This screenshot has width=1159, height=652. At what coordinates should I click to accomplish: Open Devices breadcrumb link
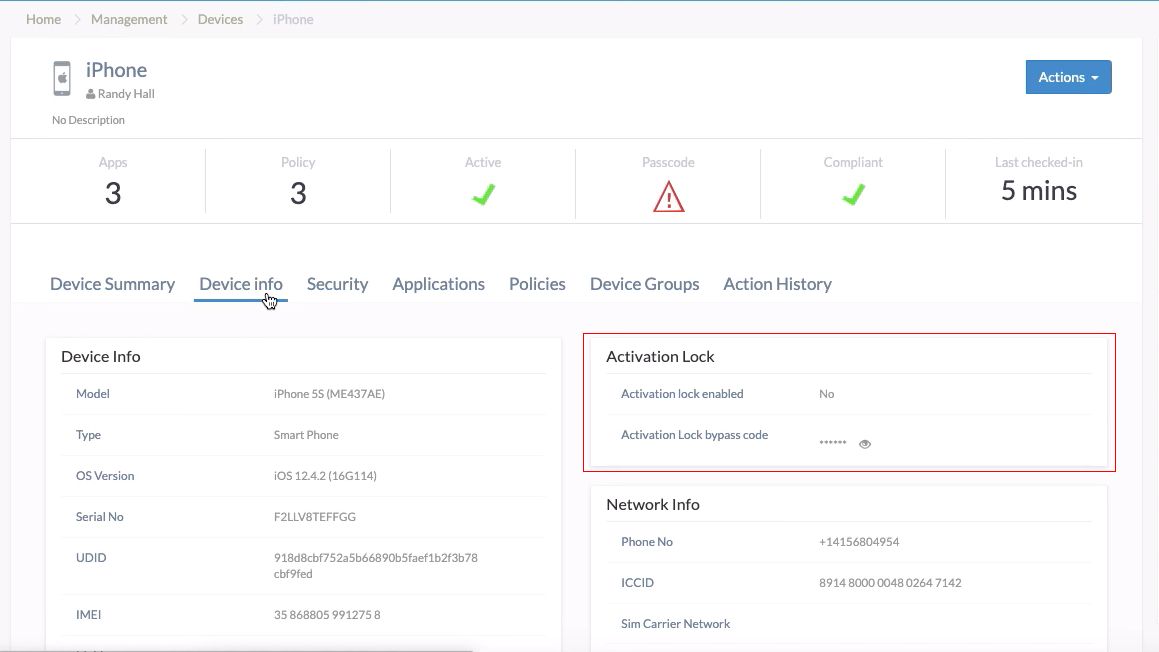pos(220,19)
